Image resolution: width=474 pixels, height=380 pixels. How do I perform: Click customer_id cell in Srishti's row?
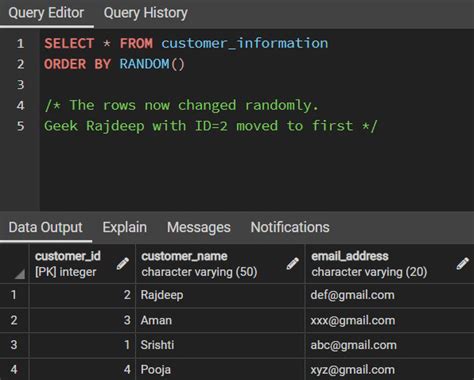click(x=82, y=345)
